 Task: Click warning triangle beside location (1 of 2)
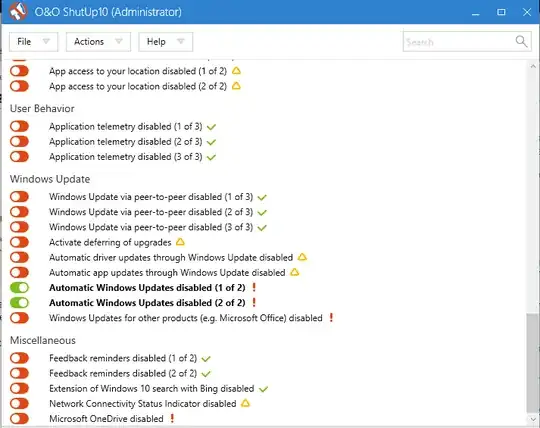(236, 71)
